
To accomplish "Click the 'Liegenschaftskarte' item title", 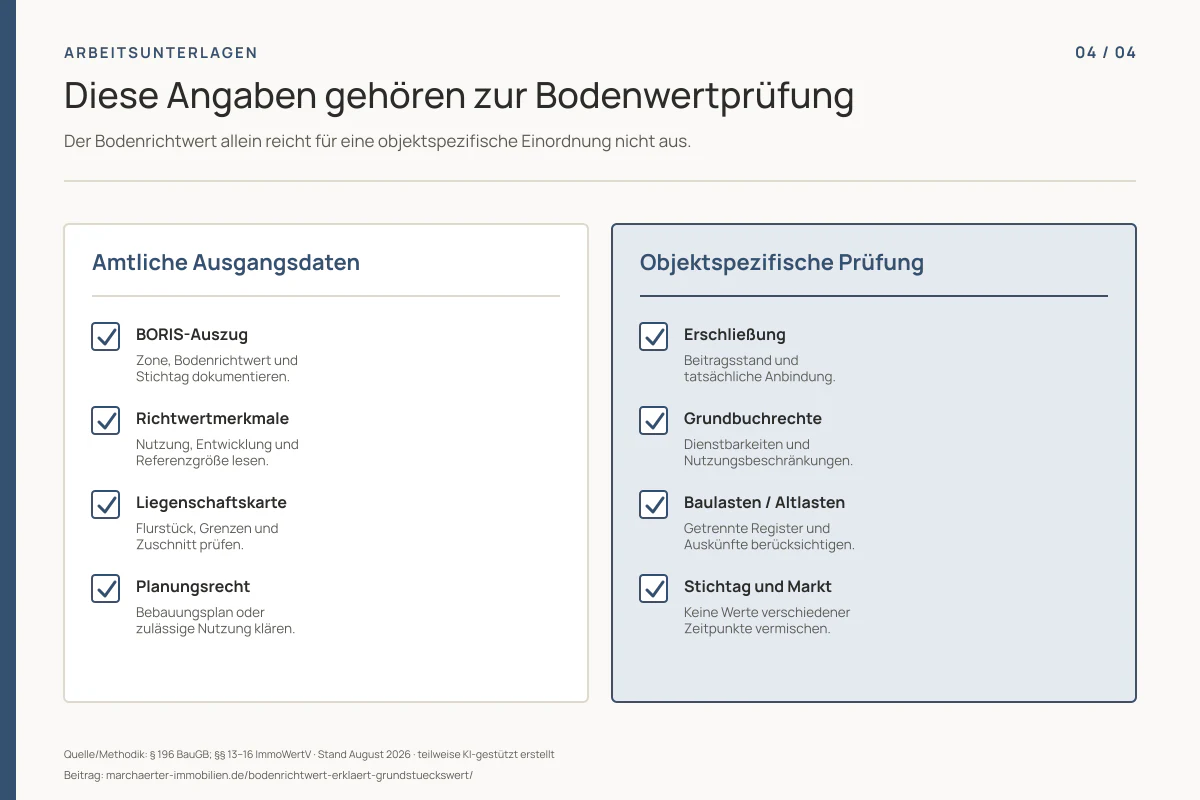I will 211,503.
